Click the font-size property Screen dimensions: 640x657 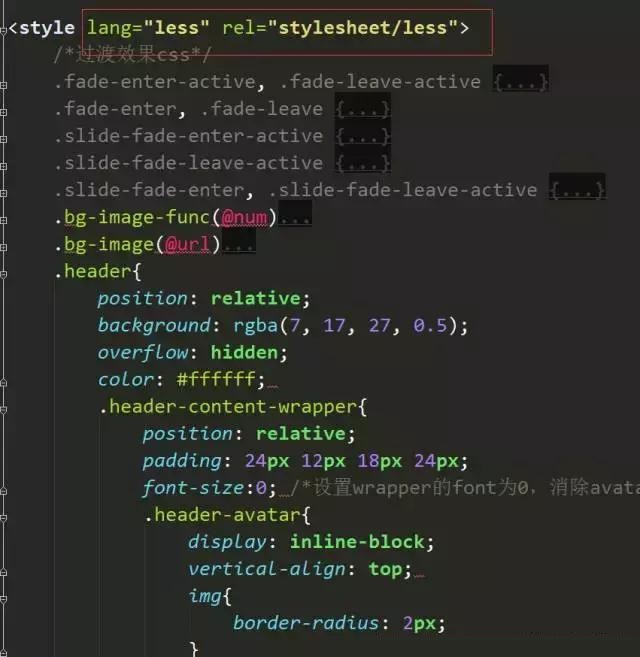tap(193, 488)
